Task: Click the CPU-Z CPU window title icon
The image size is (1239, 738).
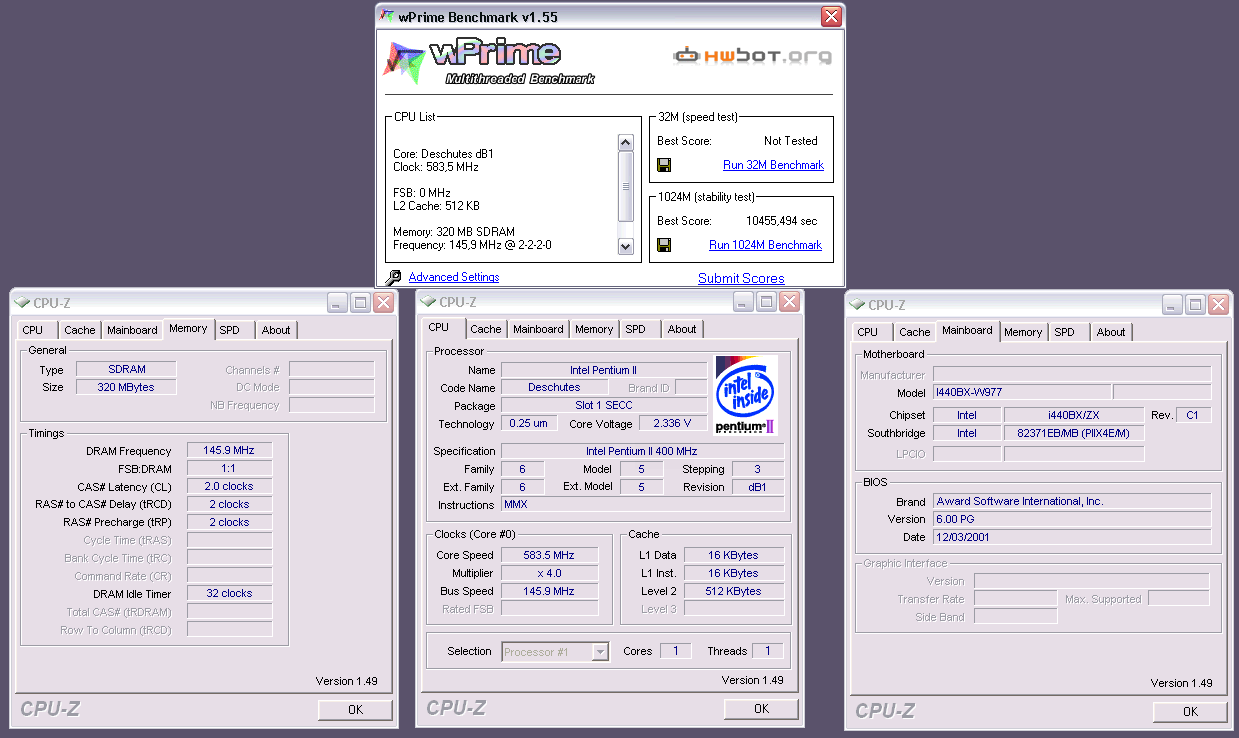Action: pos(428,302)
